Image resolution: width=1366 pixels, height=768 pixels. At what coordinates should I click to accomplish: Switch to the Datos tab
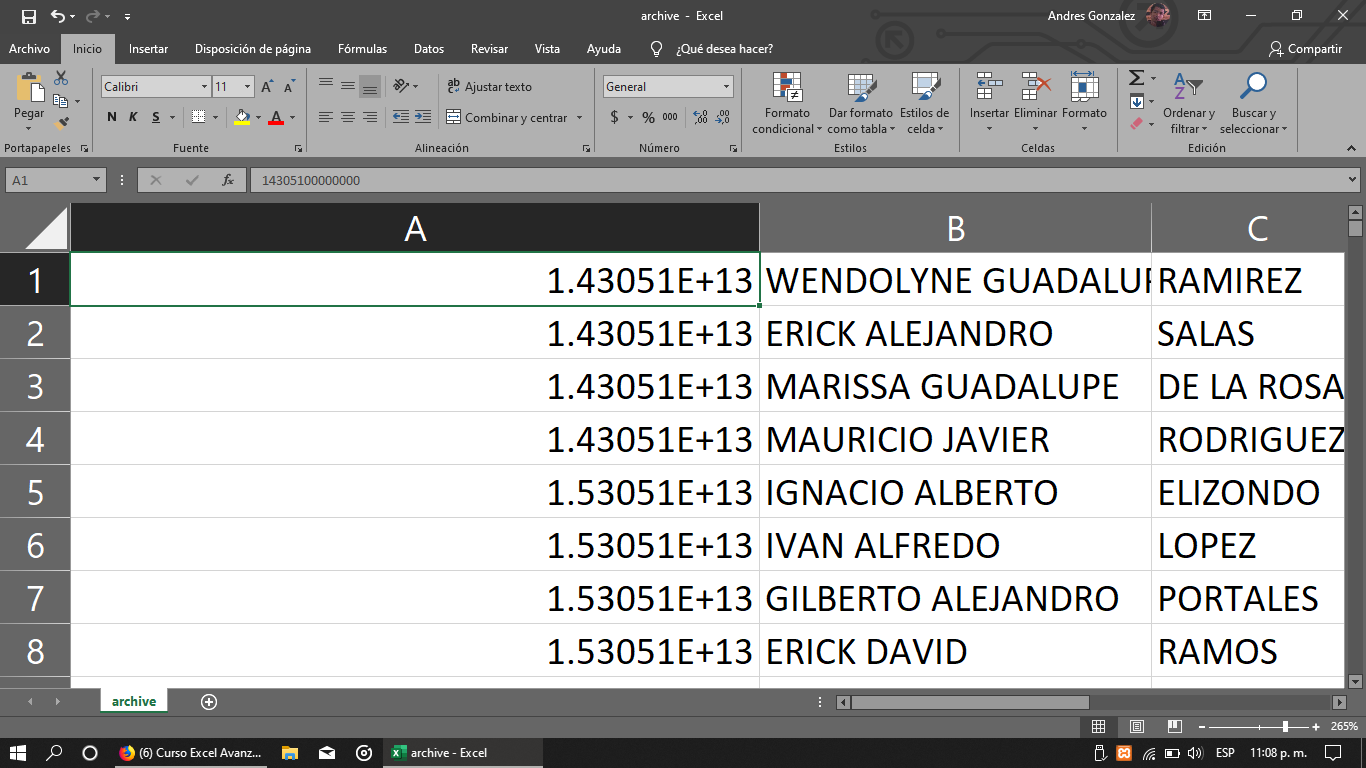(429, 48)
